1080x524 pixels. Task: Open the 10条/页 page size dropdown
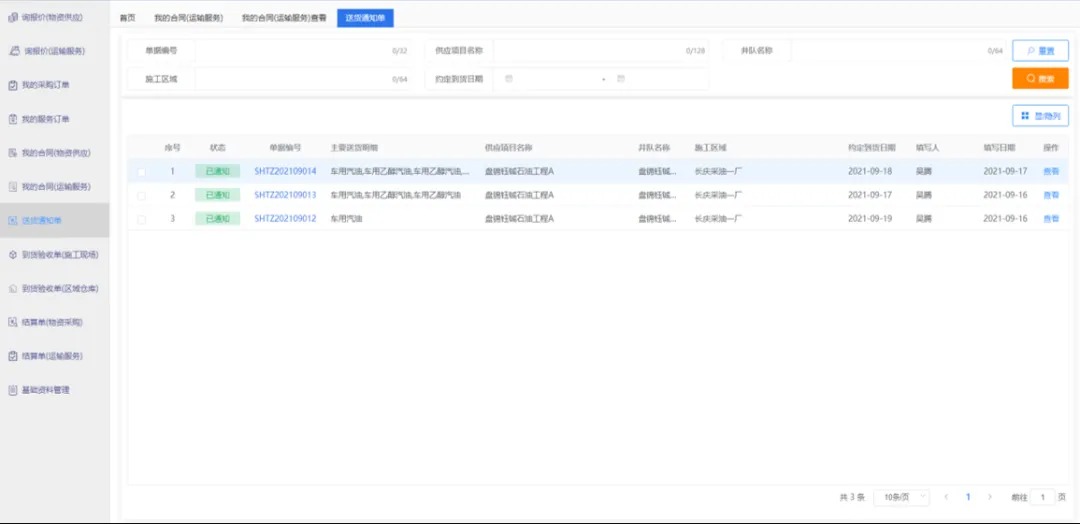(902, 496)
